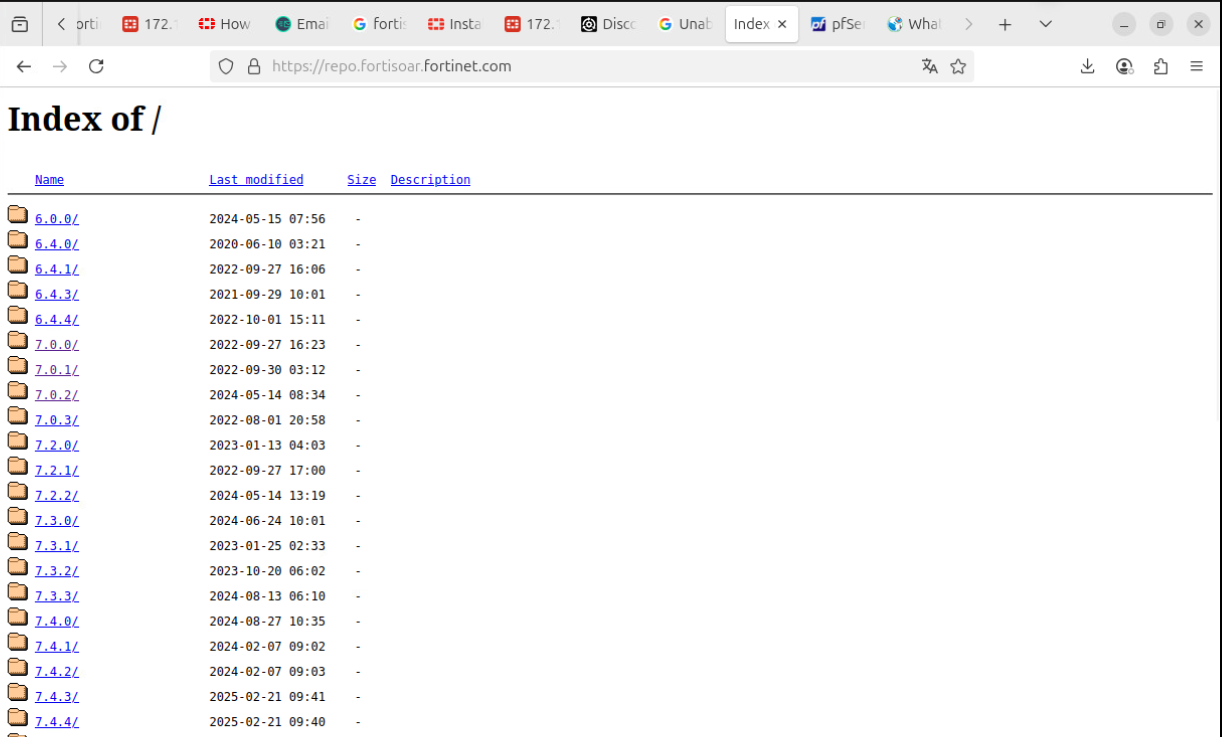Sort listing by Size column
1222x737 pixels.
(361, 180)
